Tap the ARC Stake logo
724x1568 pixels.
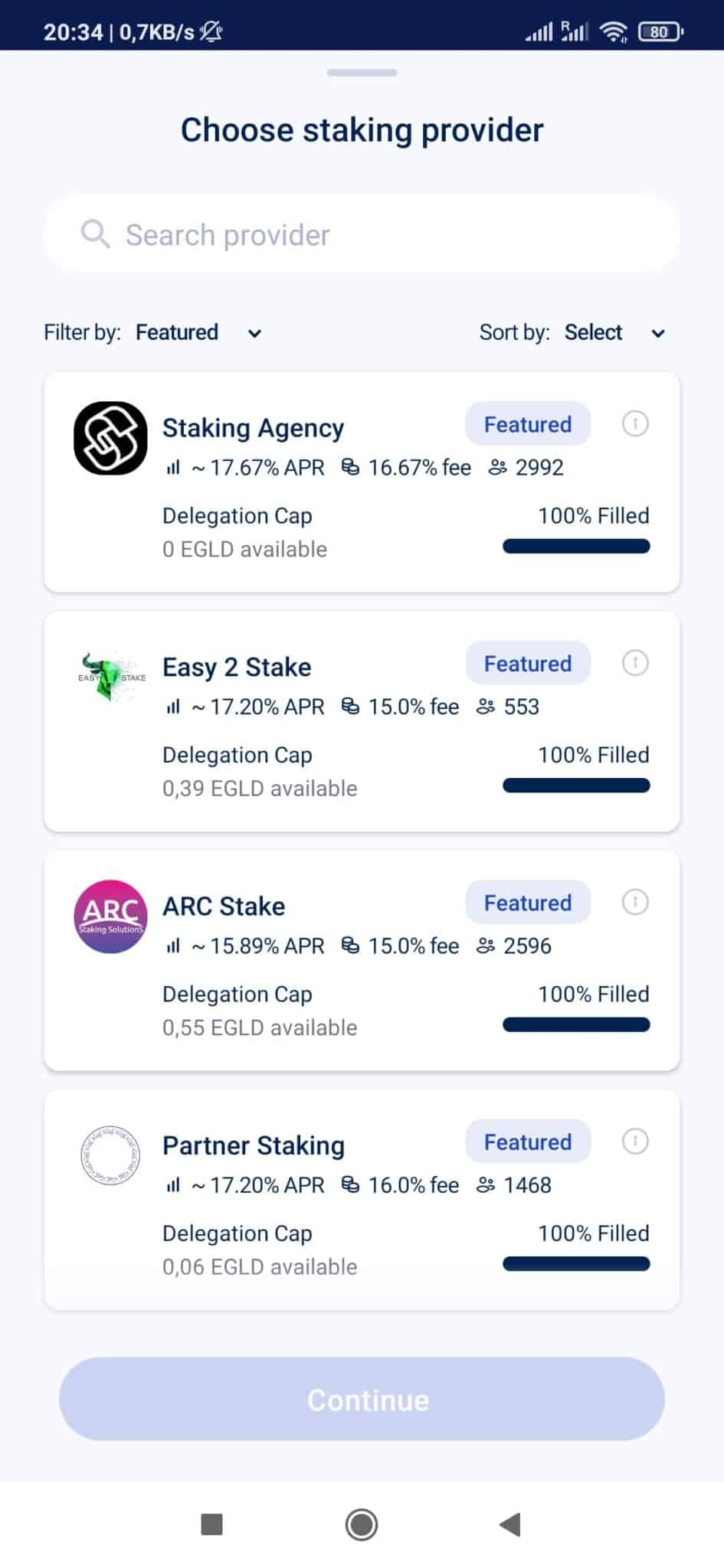tap(110, 916)
